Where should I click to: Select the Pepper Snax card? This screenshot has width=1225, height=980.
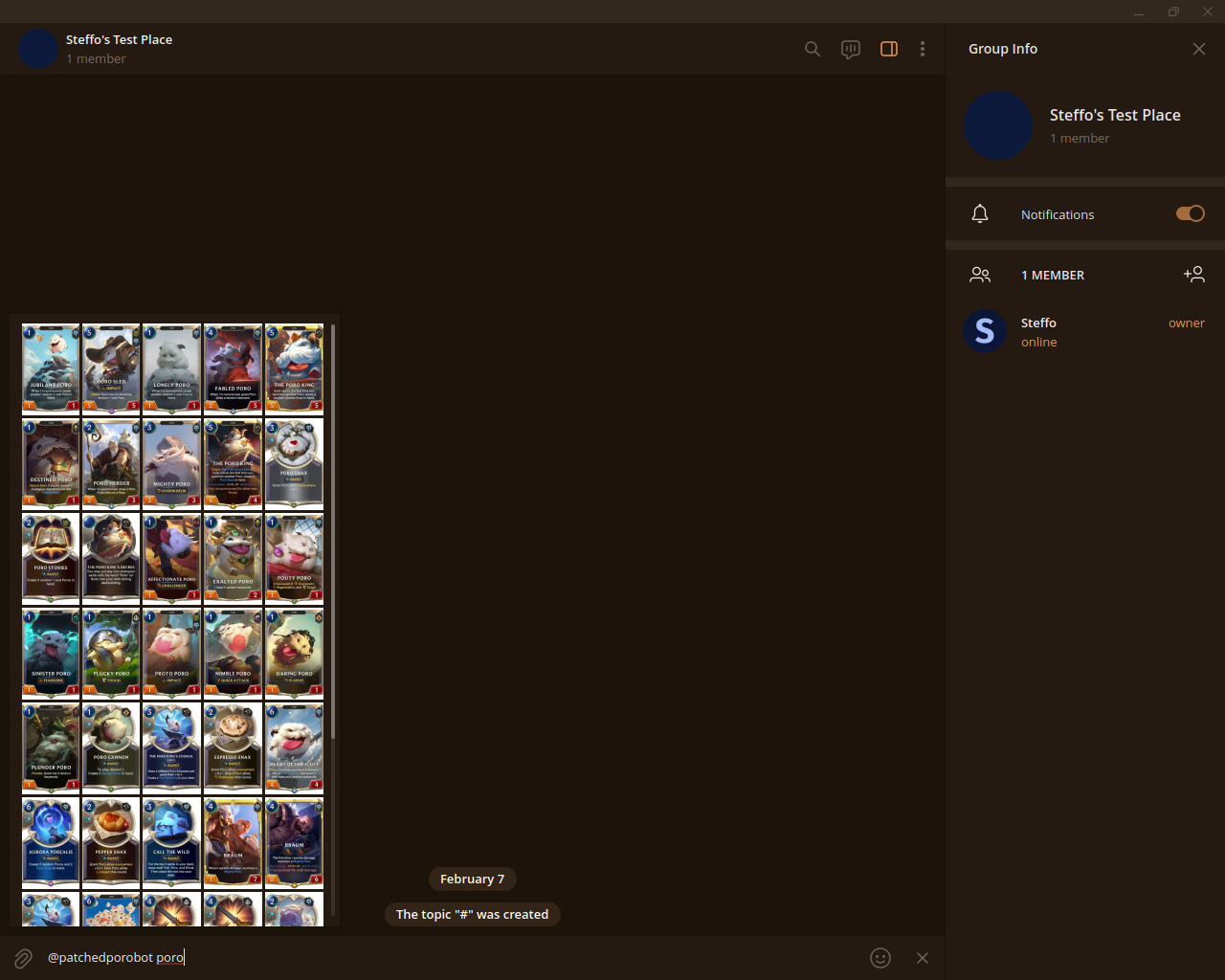[111, 842]
